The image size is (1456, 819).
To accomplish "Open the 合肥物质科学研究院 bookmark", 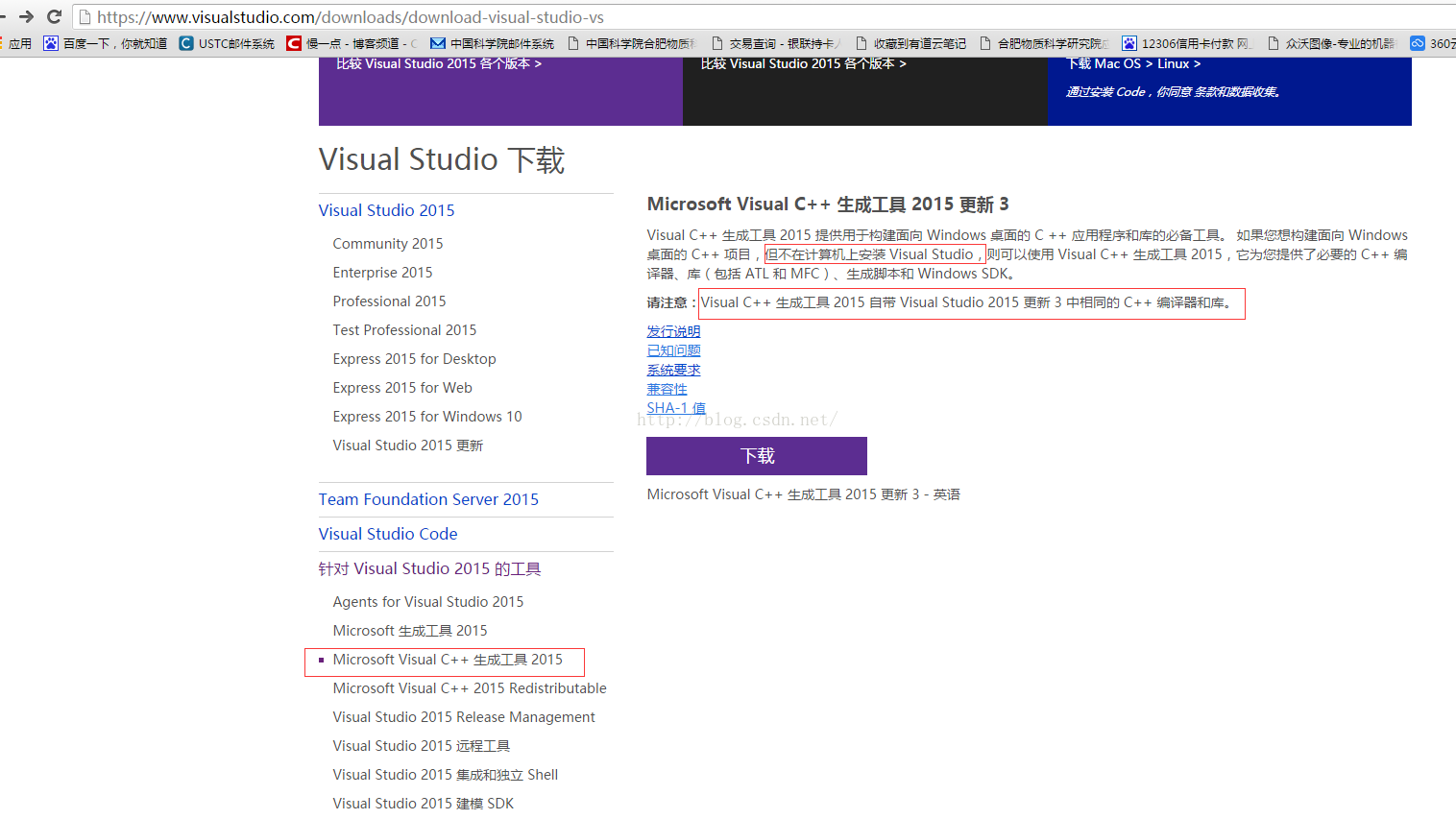I will [x=1044, y=43].
